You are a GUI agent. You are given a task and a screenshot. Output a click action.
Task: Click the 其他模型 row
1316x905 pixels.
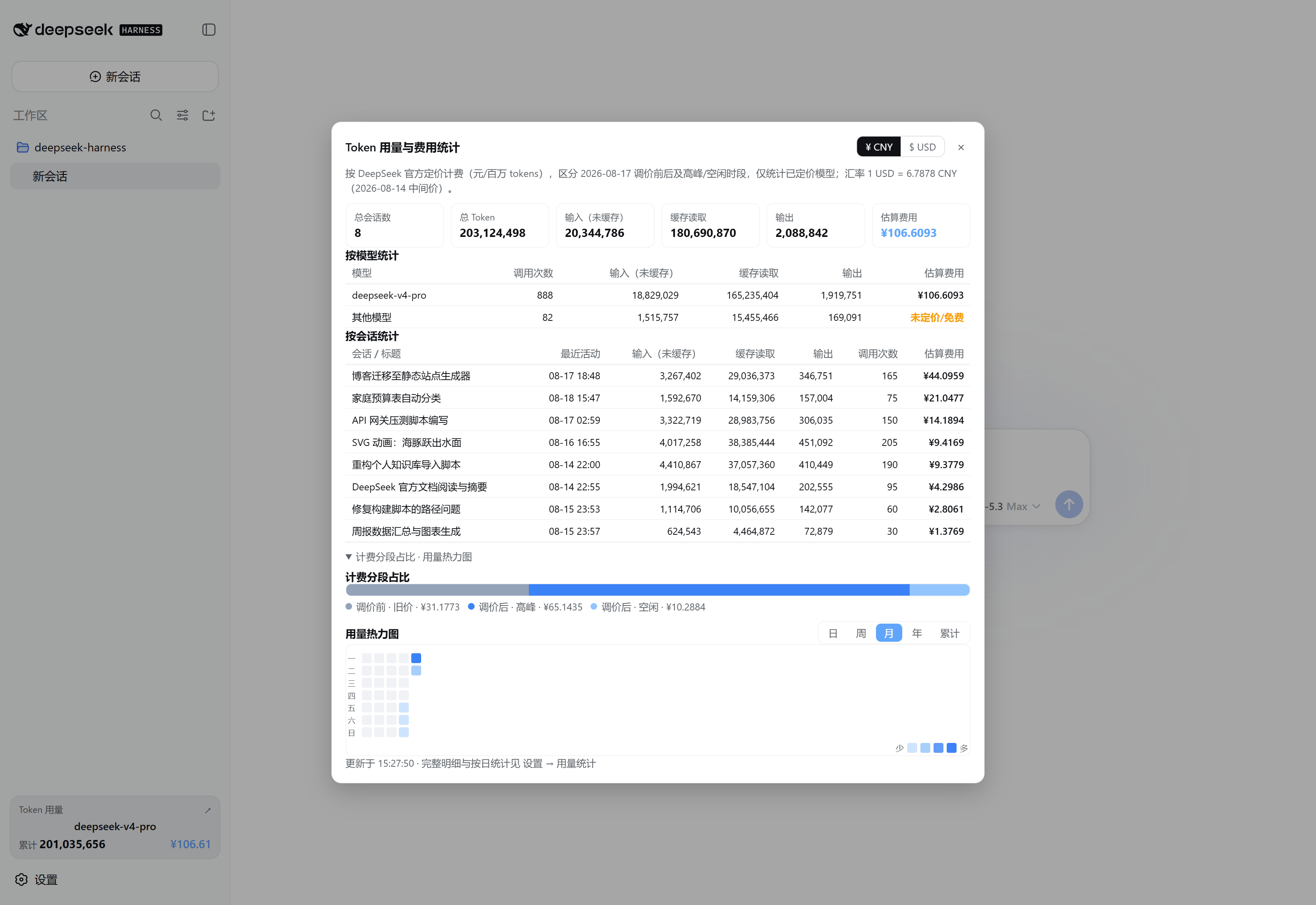658,318
